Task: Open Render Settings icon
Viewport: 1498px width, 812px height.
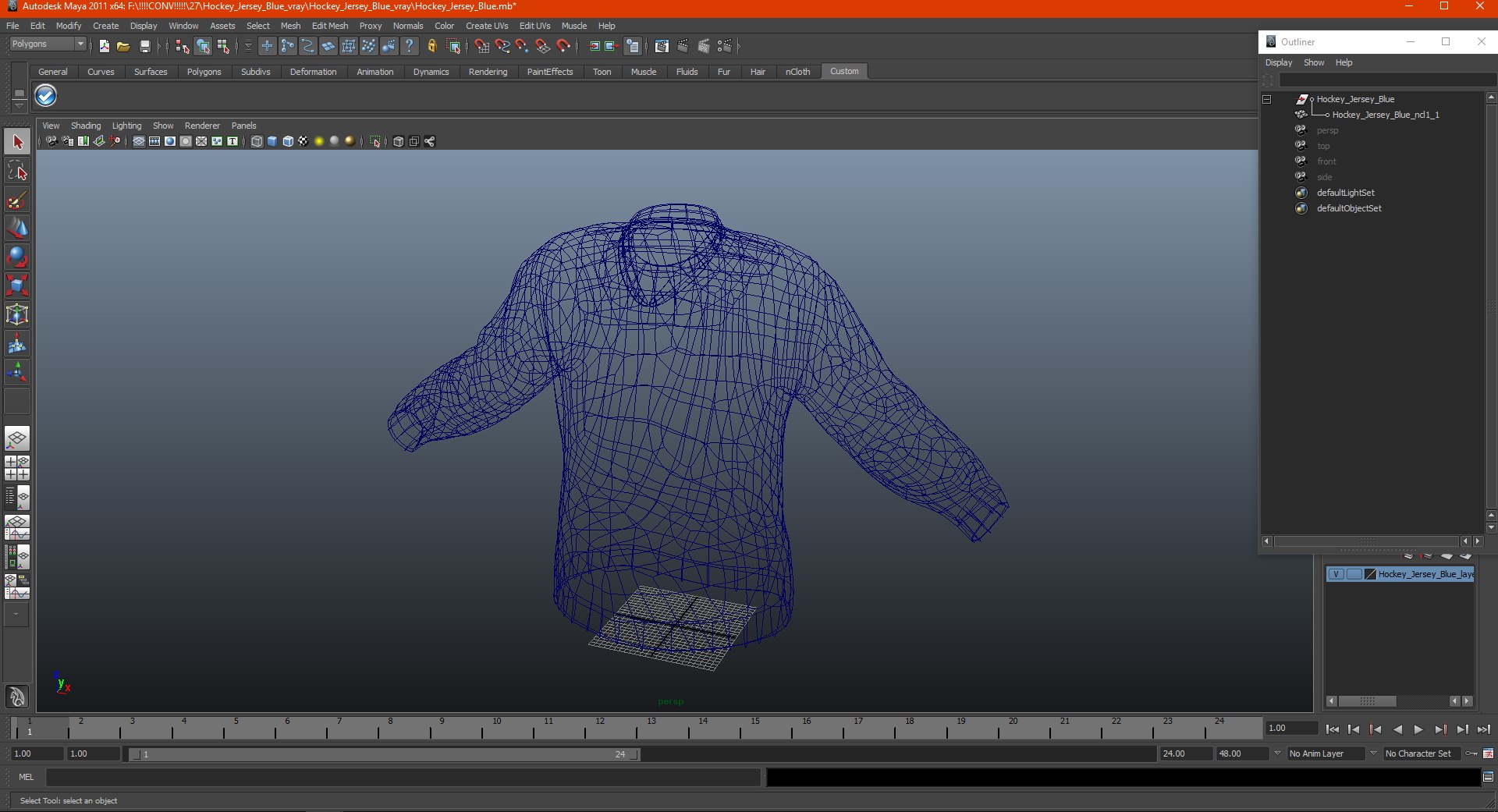Action: (x=725, y=47)
